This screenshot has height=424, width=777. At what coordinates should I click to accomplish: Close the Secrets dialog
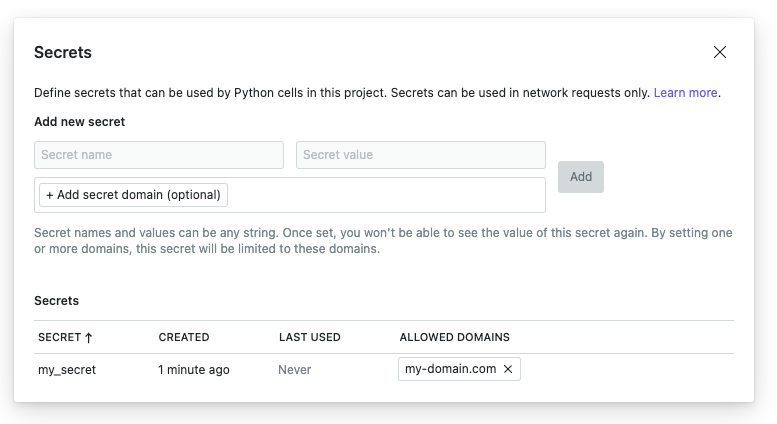coord(720,52)
